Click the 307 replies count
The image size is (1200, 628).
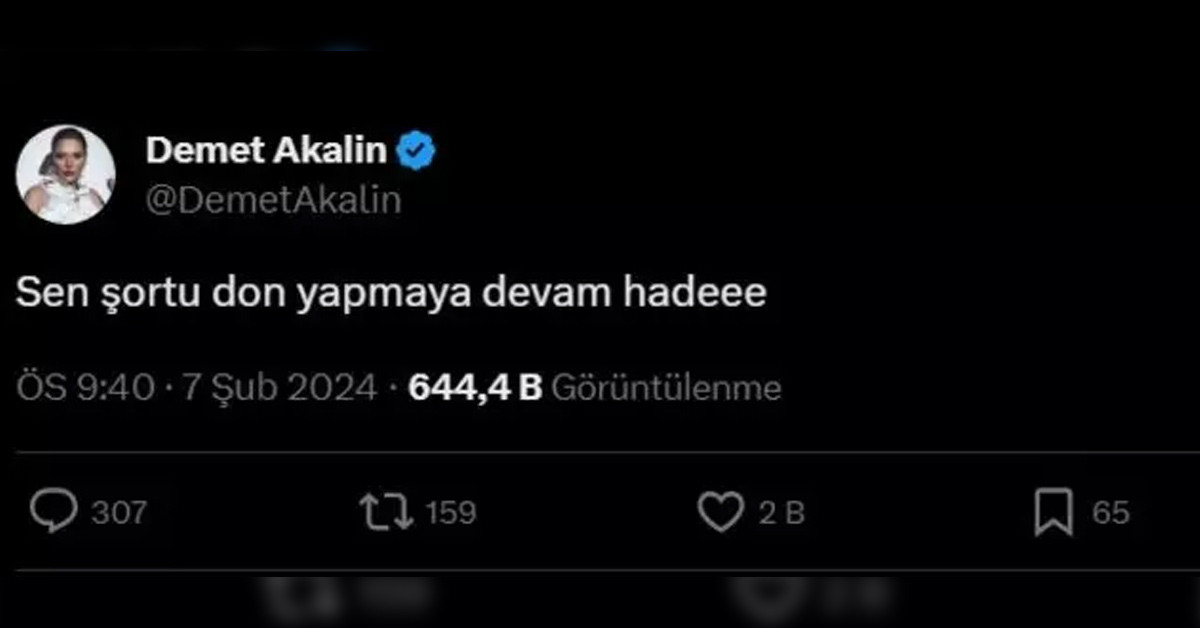click(x=119, y=513)
